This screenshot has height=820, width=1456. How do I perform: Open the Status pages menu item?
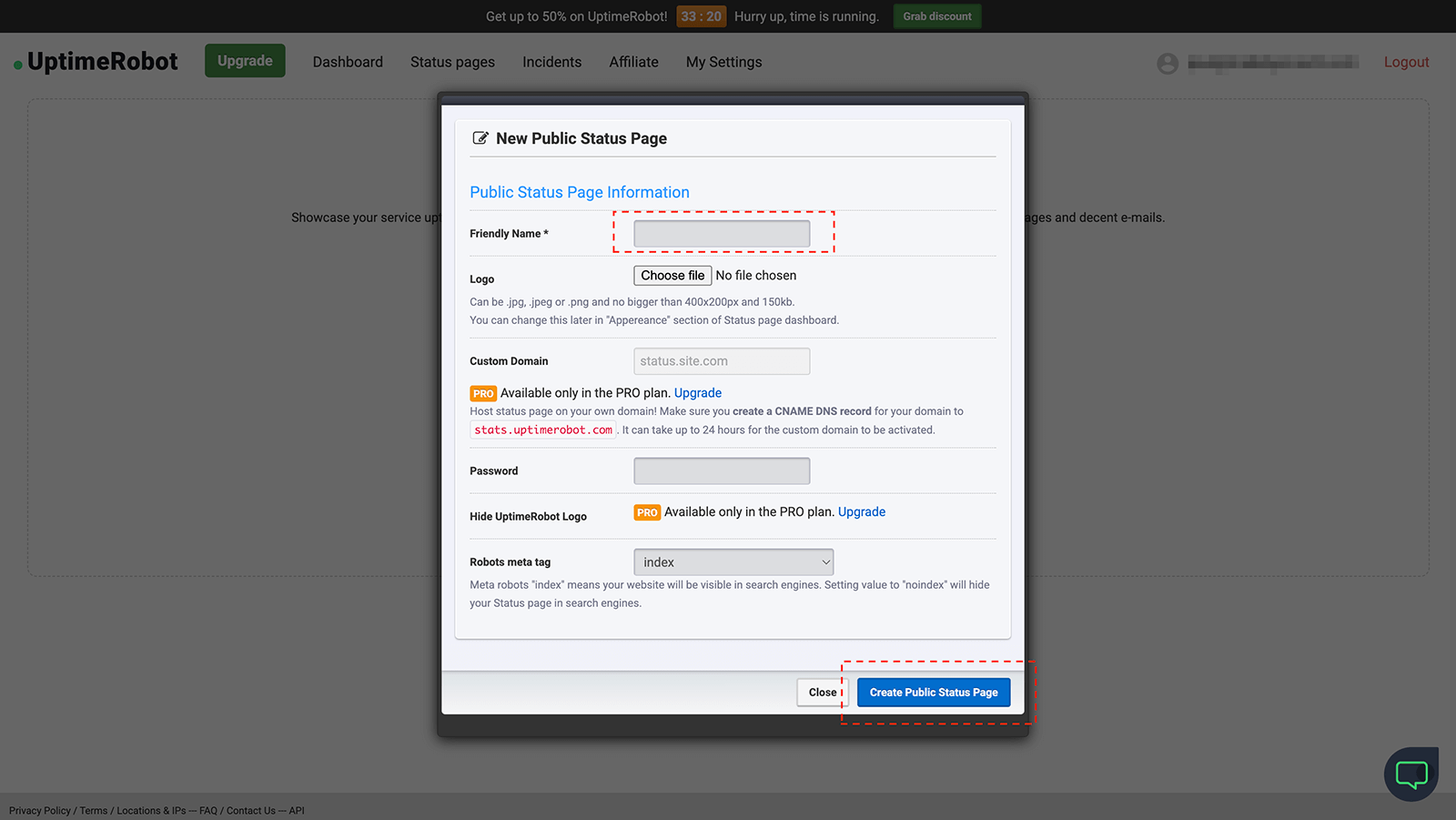pyautogui.click(x=452, y=62)
